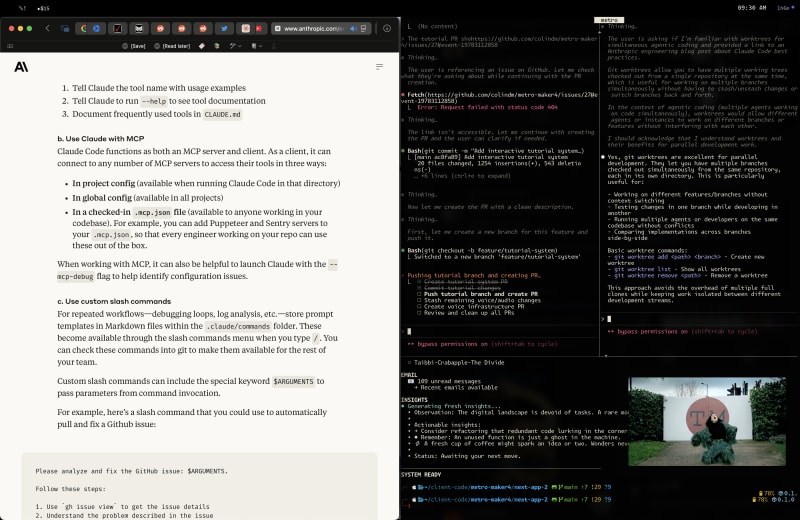This screenshot has height=520, width=800.
Task: Click 'bypass permissions on' in right pane
Action: pos(652,332)
